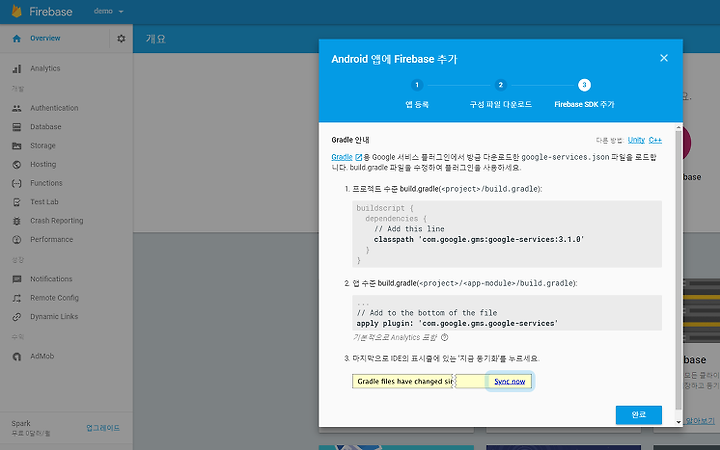Image resolution: width=720 pixels, height=450 pixels.
Task: Open Performance in the sidebar
Action: click(x=51, y=240)
